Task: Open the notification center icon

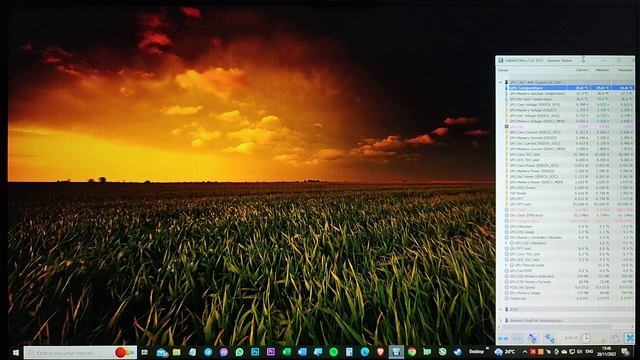Action: coord(625,352)
